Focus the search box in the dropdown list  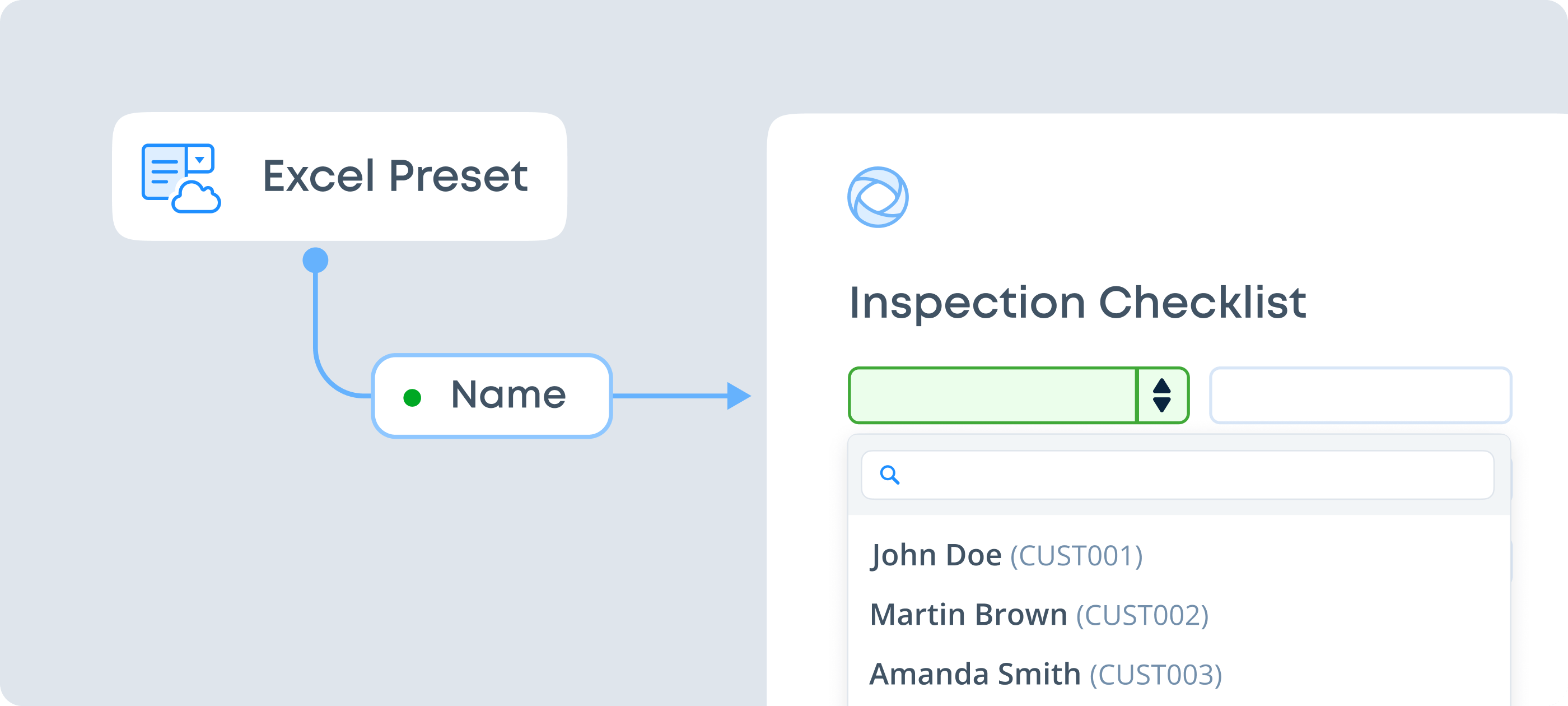[x=1193, y=475]
